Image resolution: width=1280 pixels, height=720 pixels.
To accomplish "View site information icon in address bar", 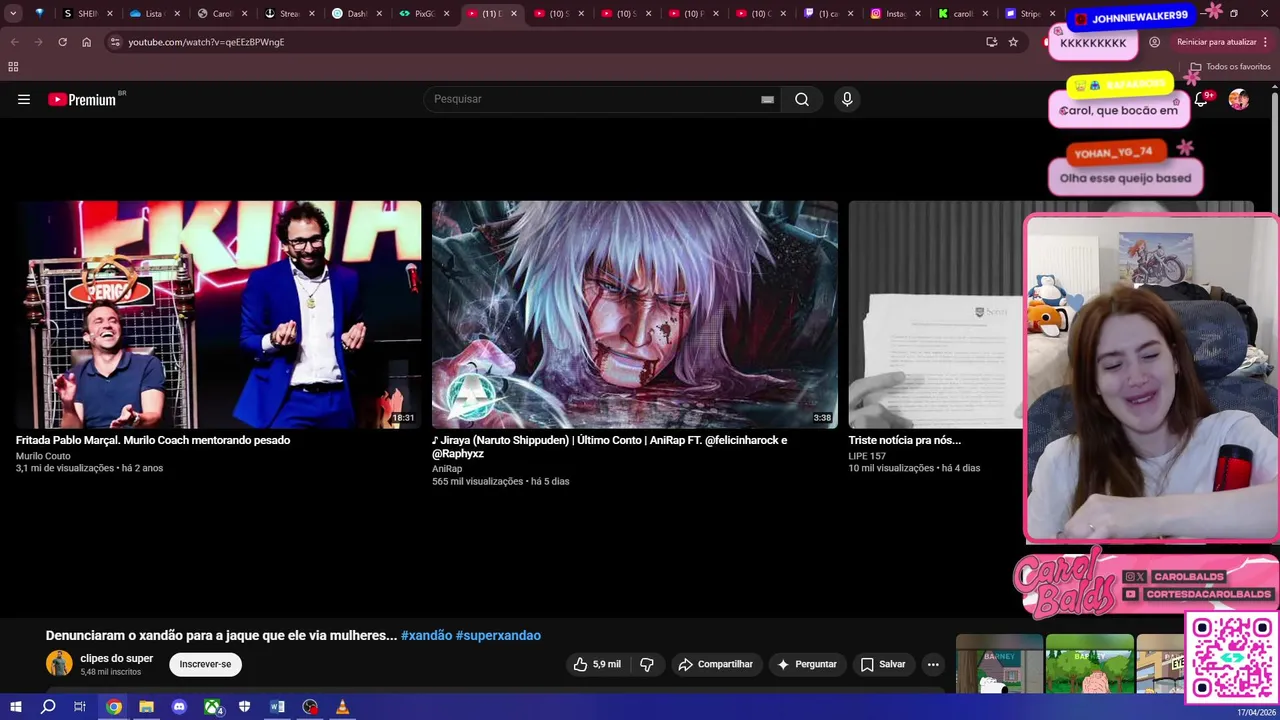I will [x=115, y=42].
